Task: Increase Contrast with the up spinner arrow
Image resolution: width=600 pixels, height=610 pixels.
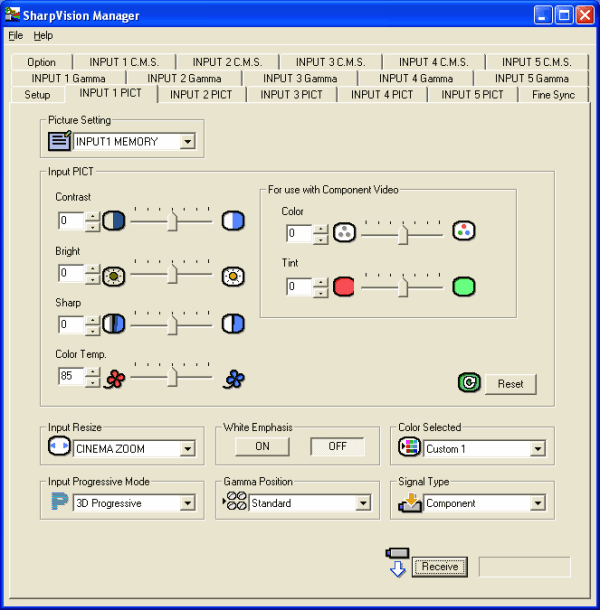Action: point(92,216)
